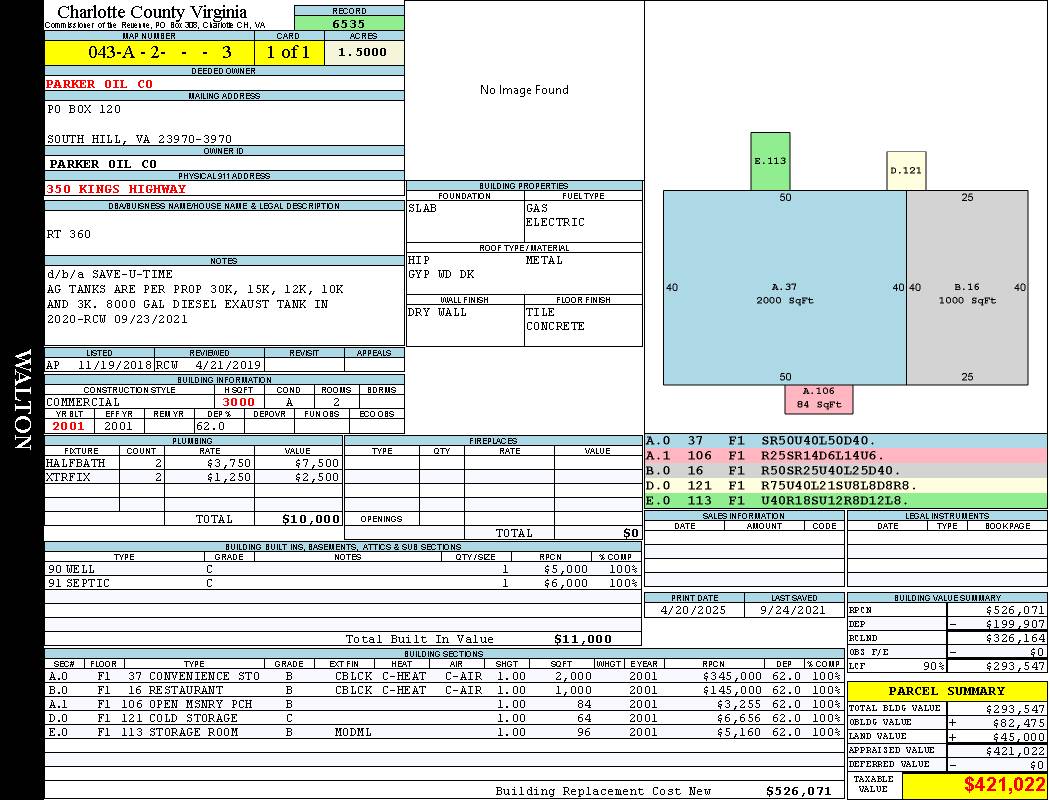Click yellow D.121 cold storage block in sketch

pyautogui.click(x=905, y=171)
